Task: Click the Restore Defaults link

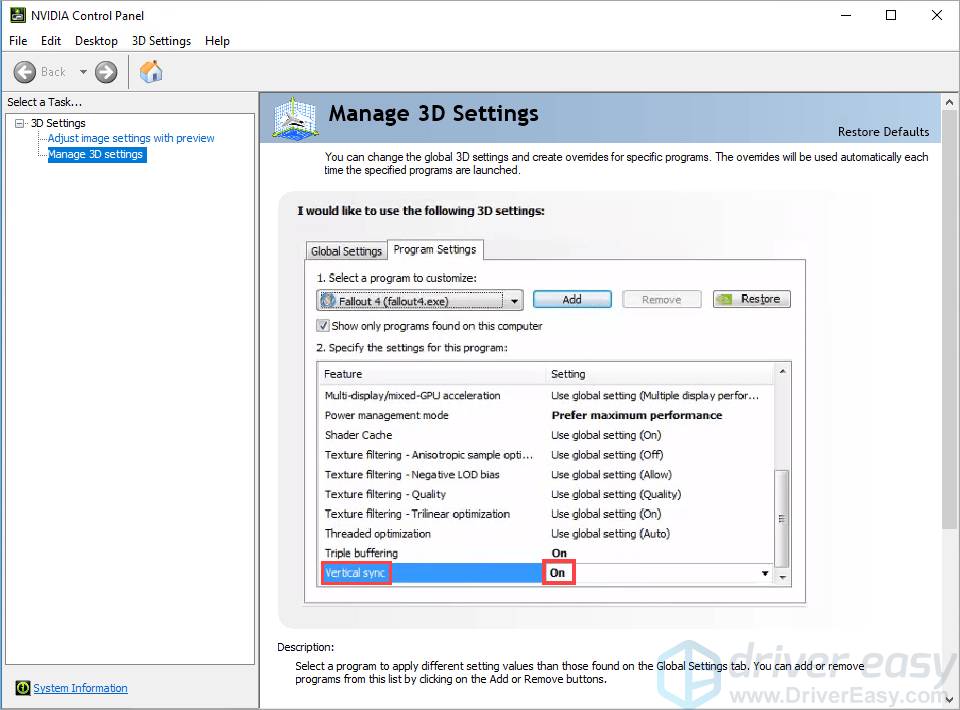Action: pyautogui.click(x=883, y=131)
